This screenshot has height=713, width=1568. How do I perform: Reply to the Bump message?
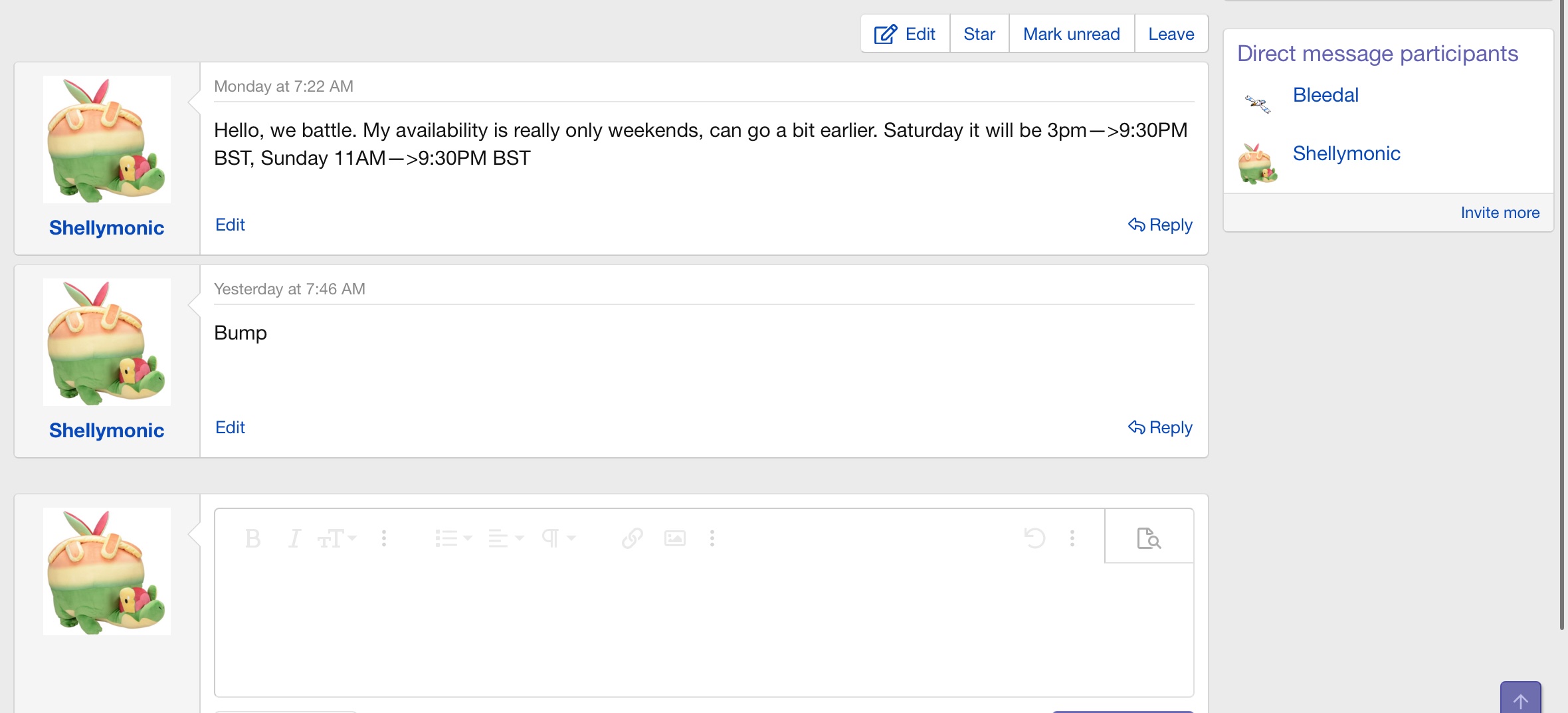pyautogui.click(x=1160, y=427)
